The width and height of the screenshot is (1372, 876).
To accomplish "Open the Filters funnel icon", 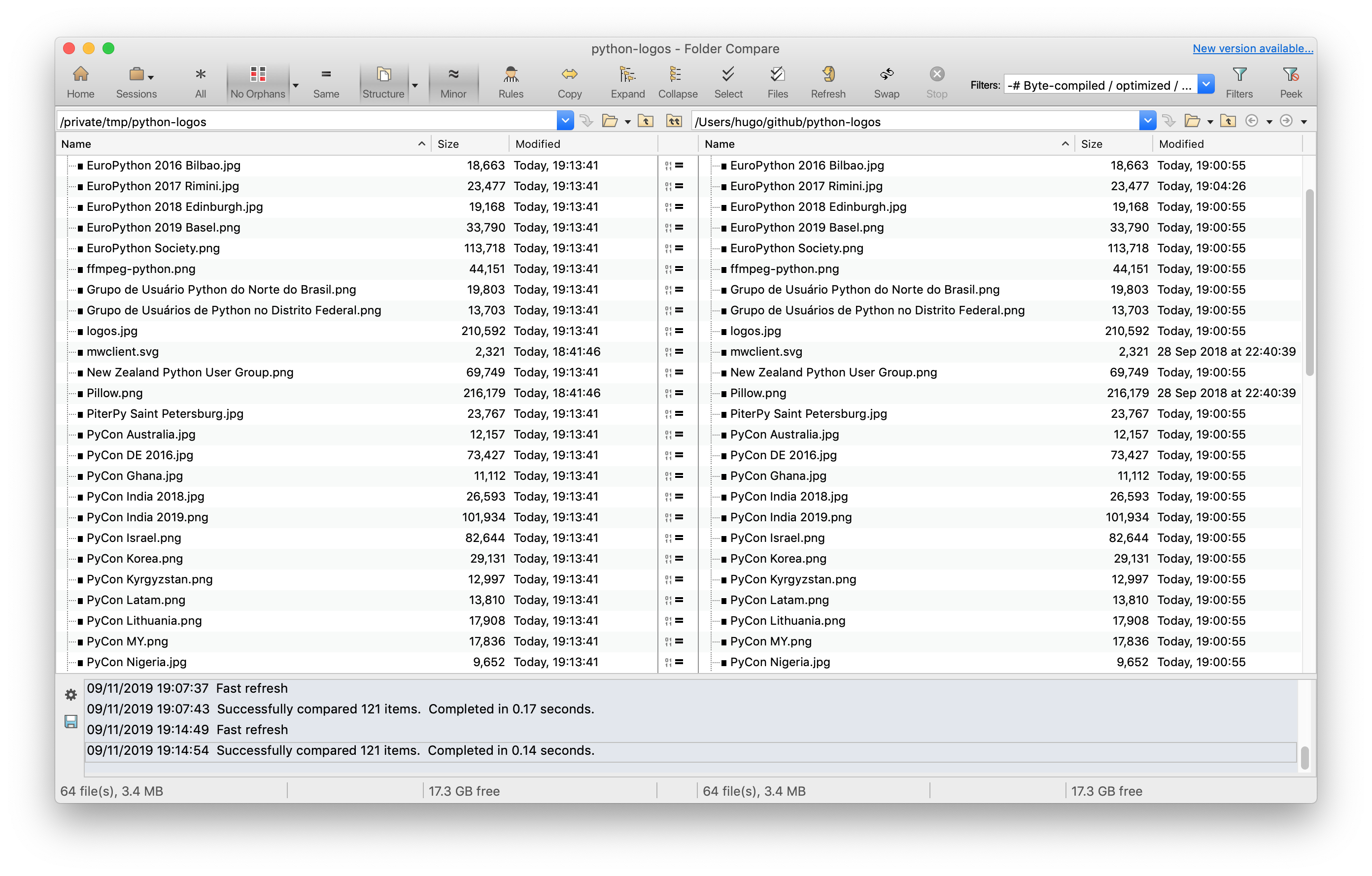I will coord(1239,74).
